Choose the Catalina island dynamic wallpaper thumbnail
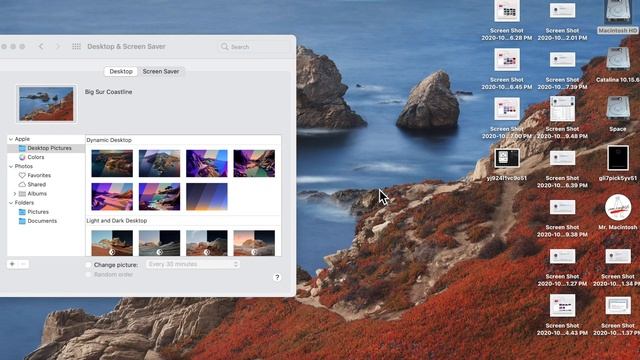This screenshot has height=360, width=640. pyautogui.click(x=159, y=163)
